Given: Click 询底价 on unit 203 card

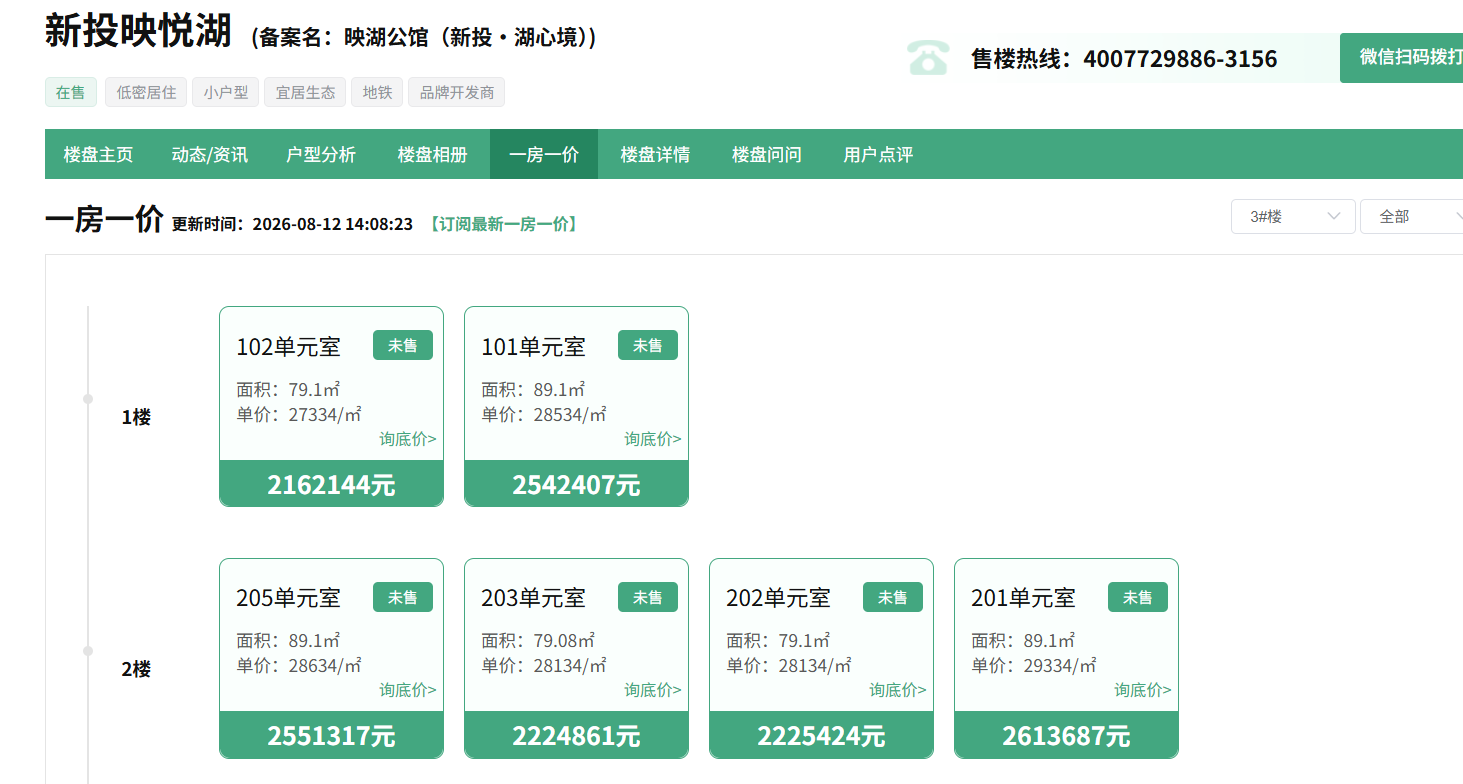Looking at the screenshot, I should [653, 690].
